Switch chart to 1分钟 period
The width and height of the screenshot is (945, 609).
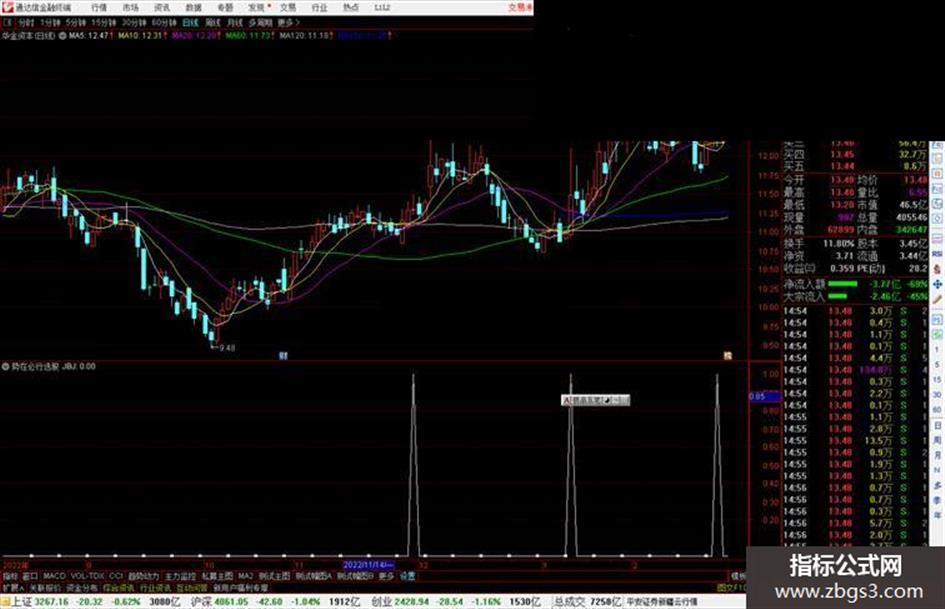pos(50,23)
